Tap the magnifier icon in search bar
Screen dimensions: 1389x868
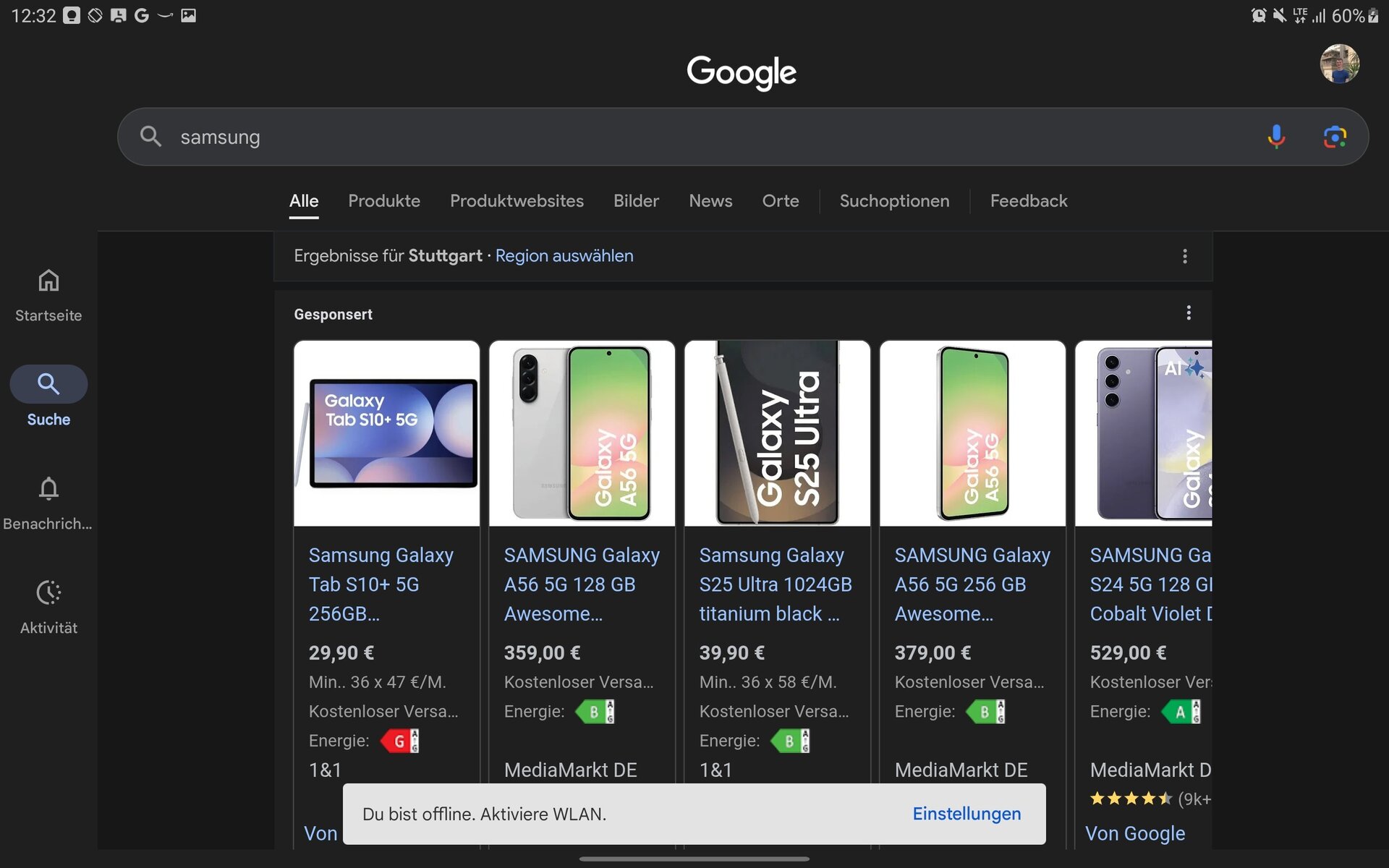pos(150,137)
